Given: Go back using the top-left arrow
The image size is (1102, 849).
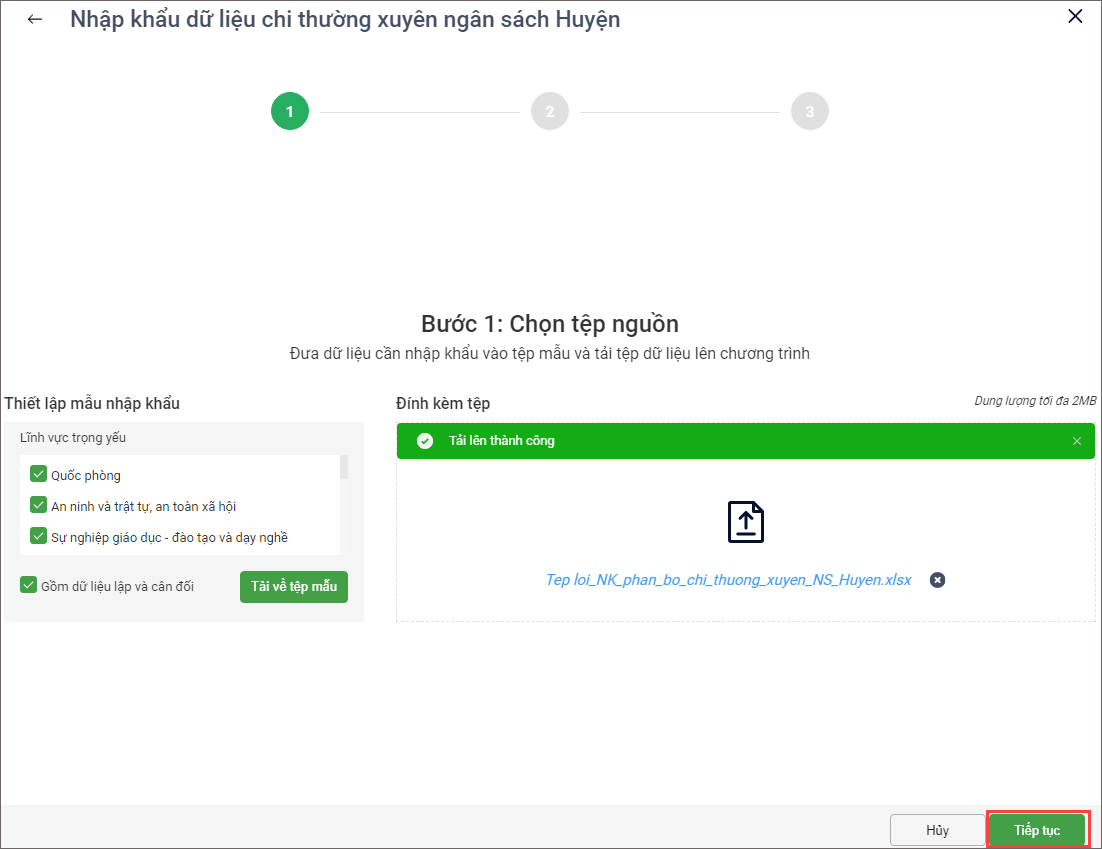Looking at the screenshot, I should point(35,19).
